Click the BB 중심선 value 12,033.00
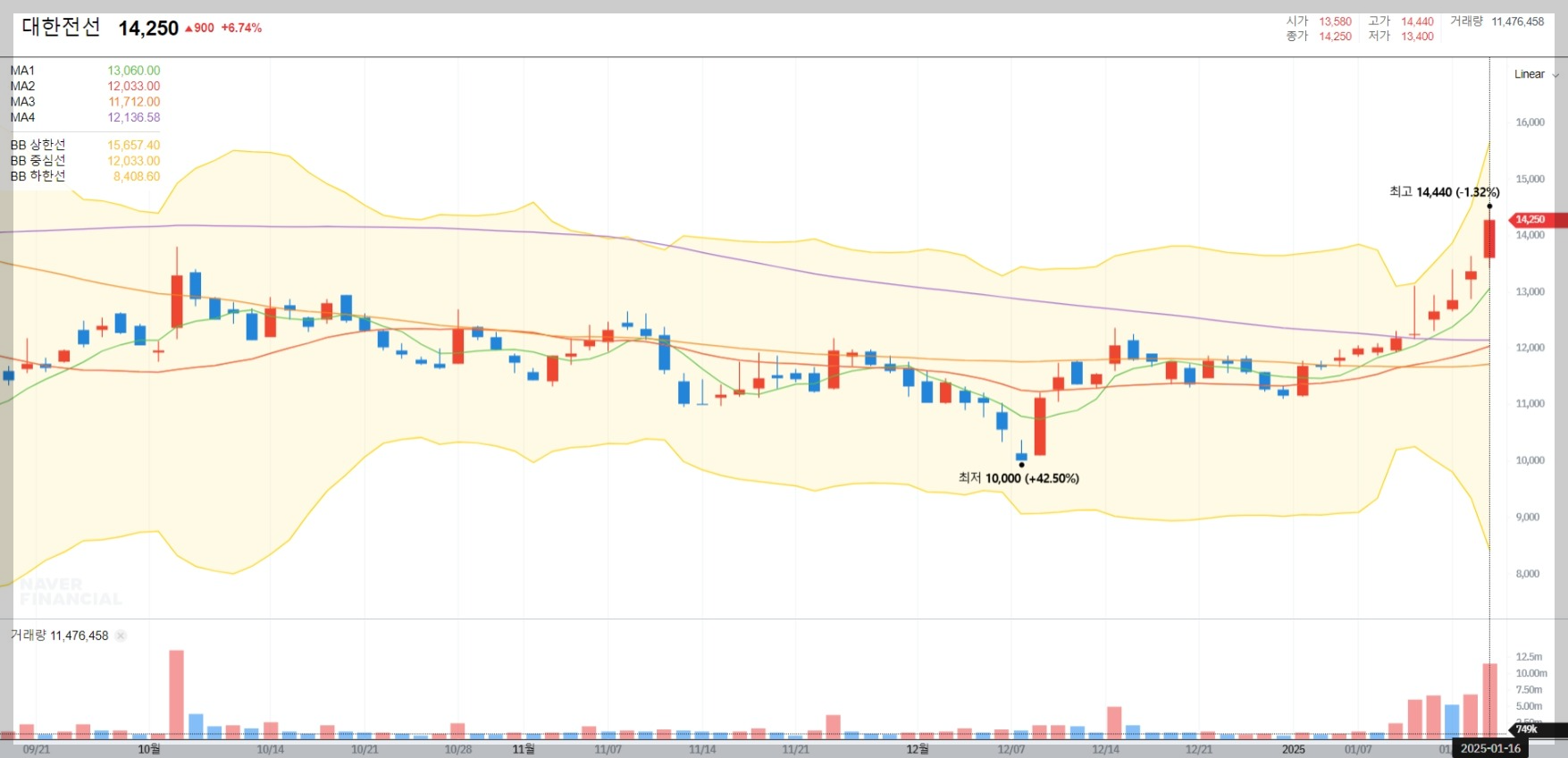1568x758 pixels. pyautogui.click(x=134, y=161)
